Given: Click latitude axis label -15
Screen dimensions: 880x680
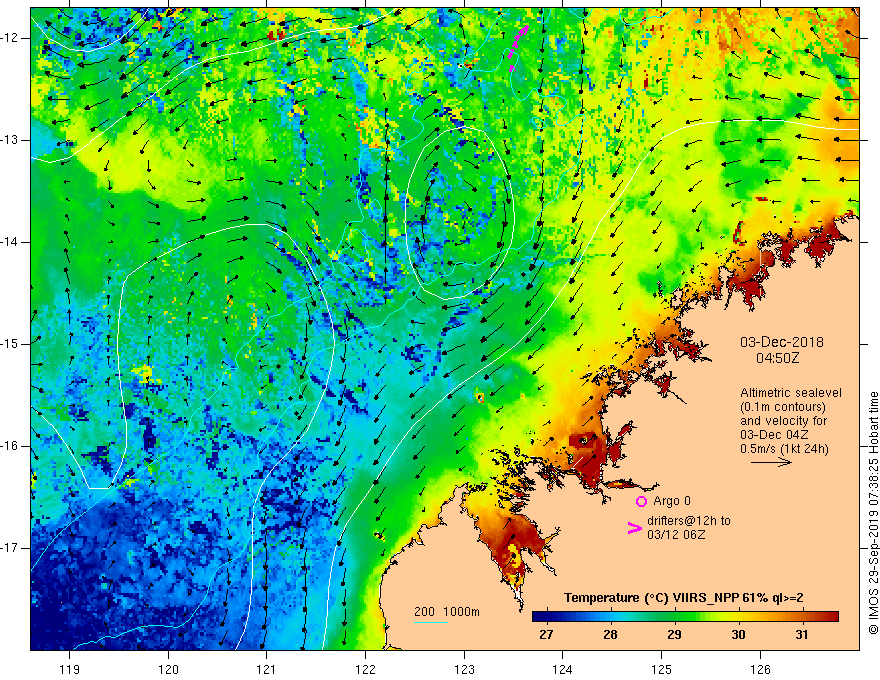Looking at the screenshot, I should (x=10, y=344).
